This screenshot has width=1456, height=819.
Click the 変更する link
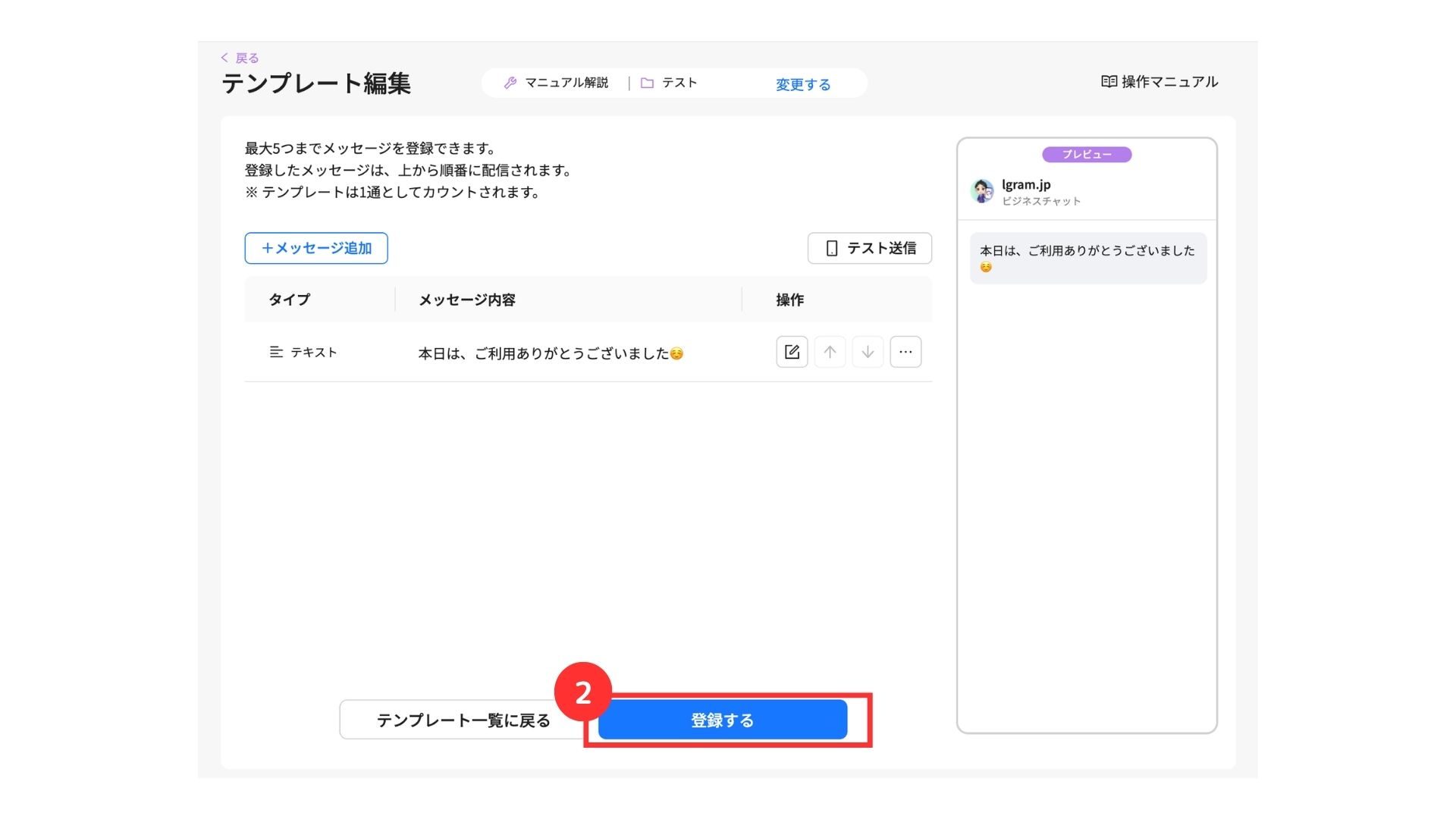803,84
